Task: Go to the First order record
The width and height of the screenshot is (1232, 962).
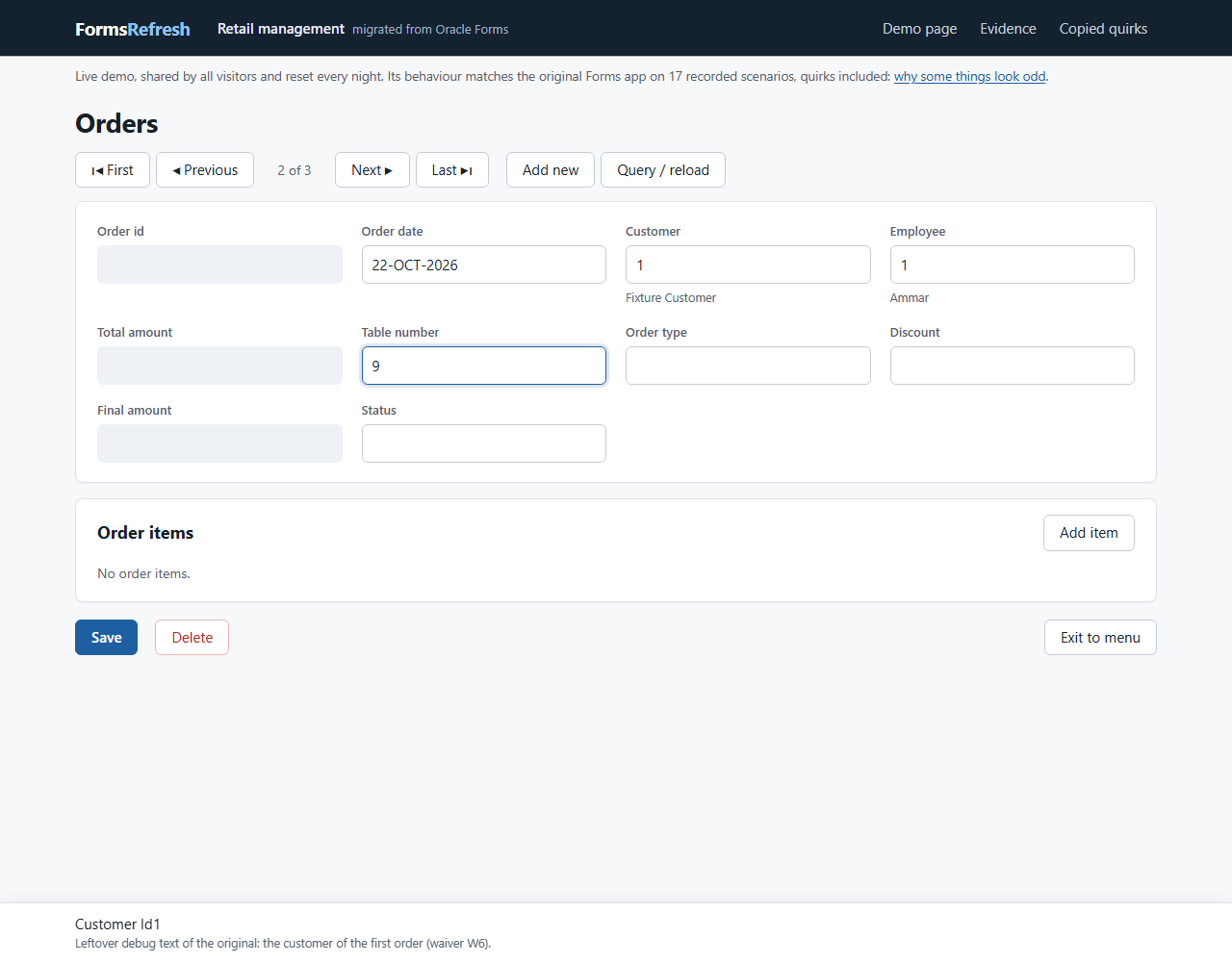Action: 113,170
